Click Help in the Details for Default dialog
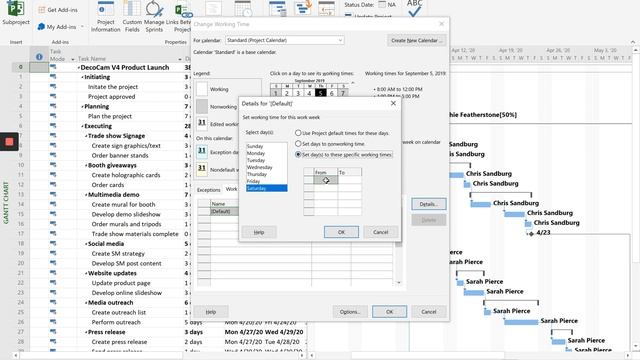Viewport: 640px width, 360px height. (x=259, y=232)
